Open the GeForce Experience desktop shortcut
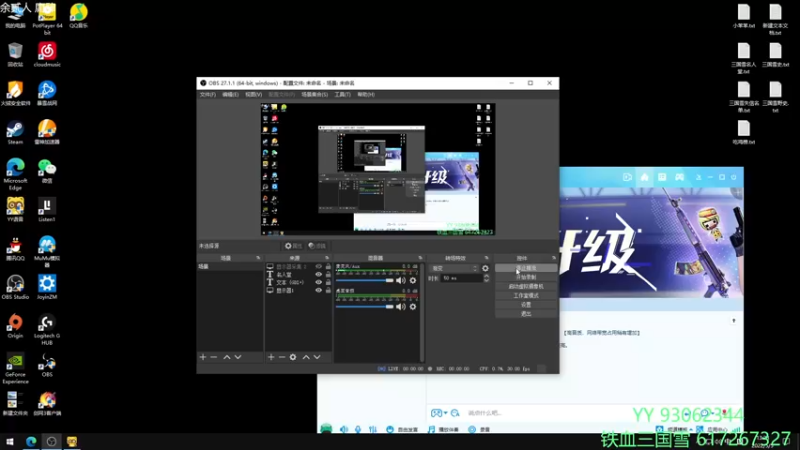Screen dimensions: 800x450 click(15, 368)
